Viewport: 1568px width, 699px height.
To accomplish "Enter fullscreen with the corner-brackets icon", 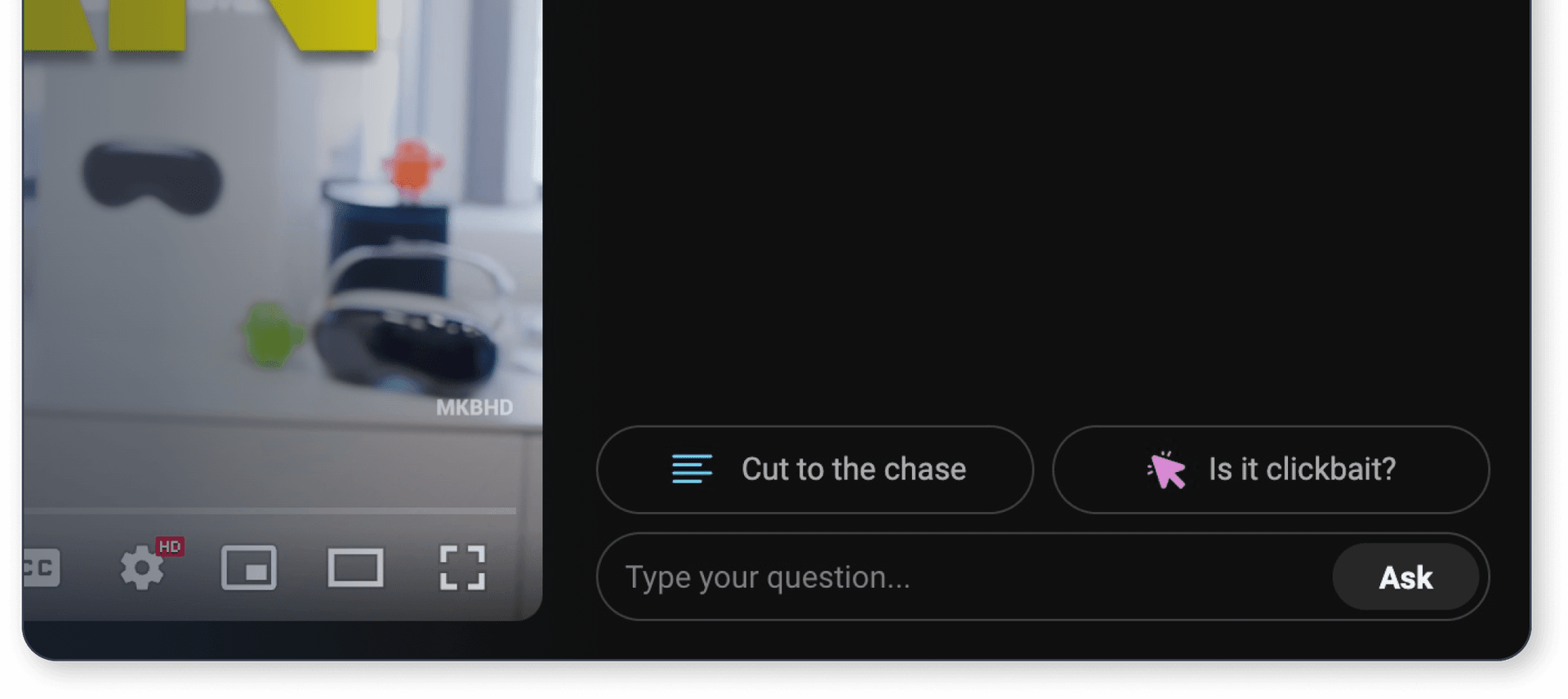I will (462, 568).
